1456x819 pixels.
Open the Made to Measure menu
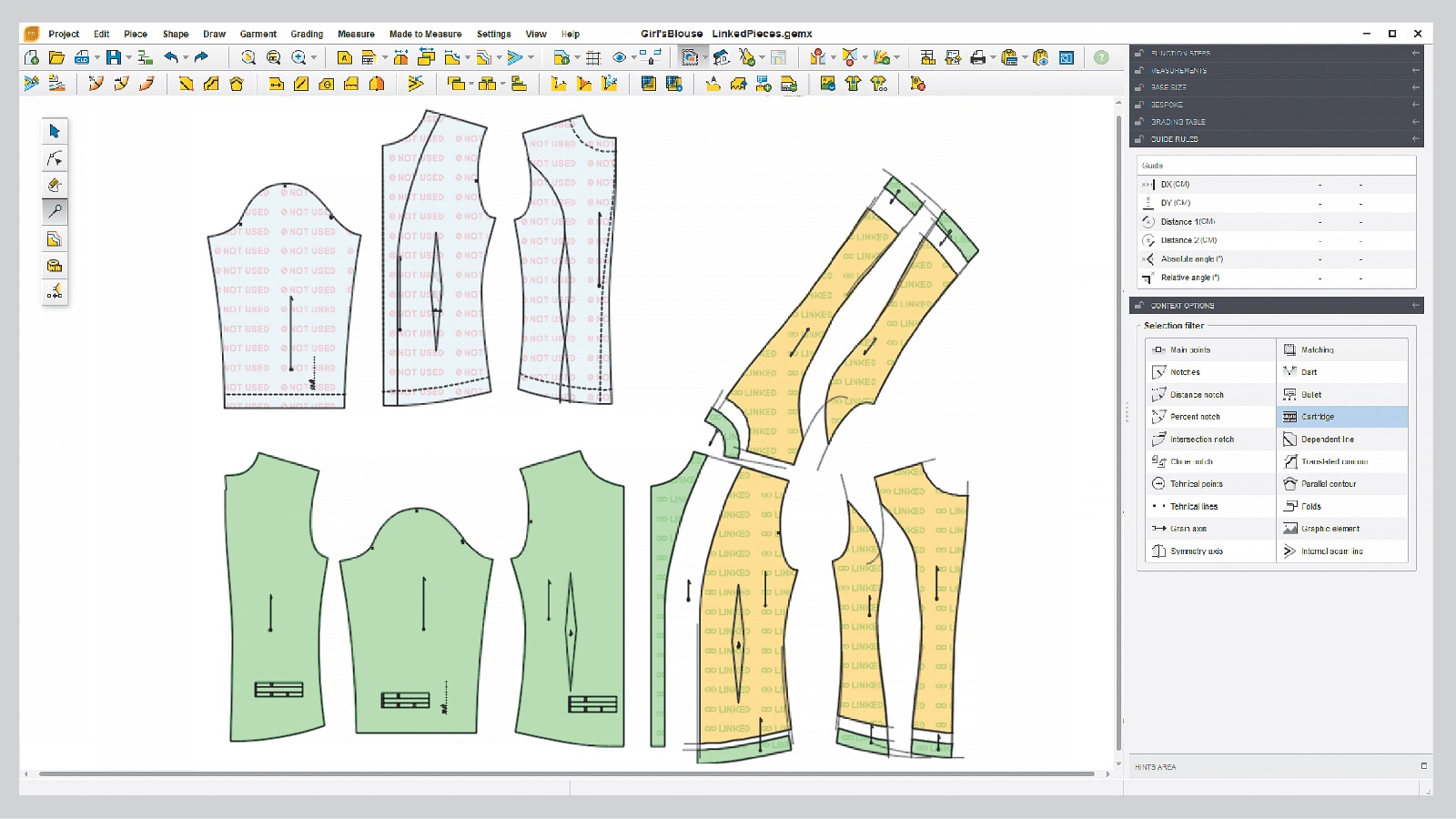pyautogui.click(x=425, y=34)
